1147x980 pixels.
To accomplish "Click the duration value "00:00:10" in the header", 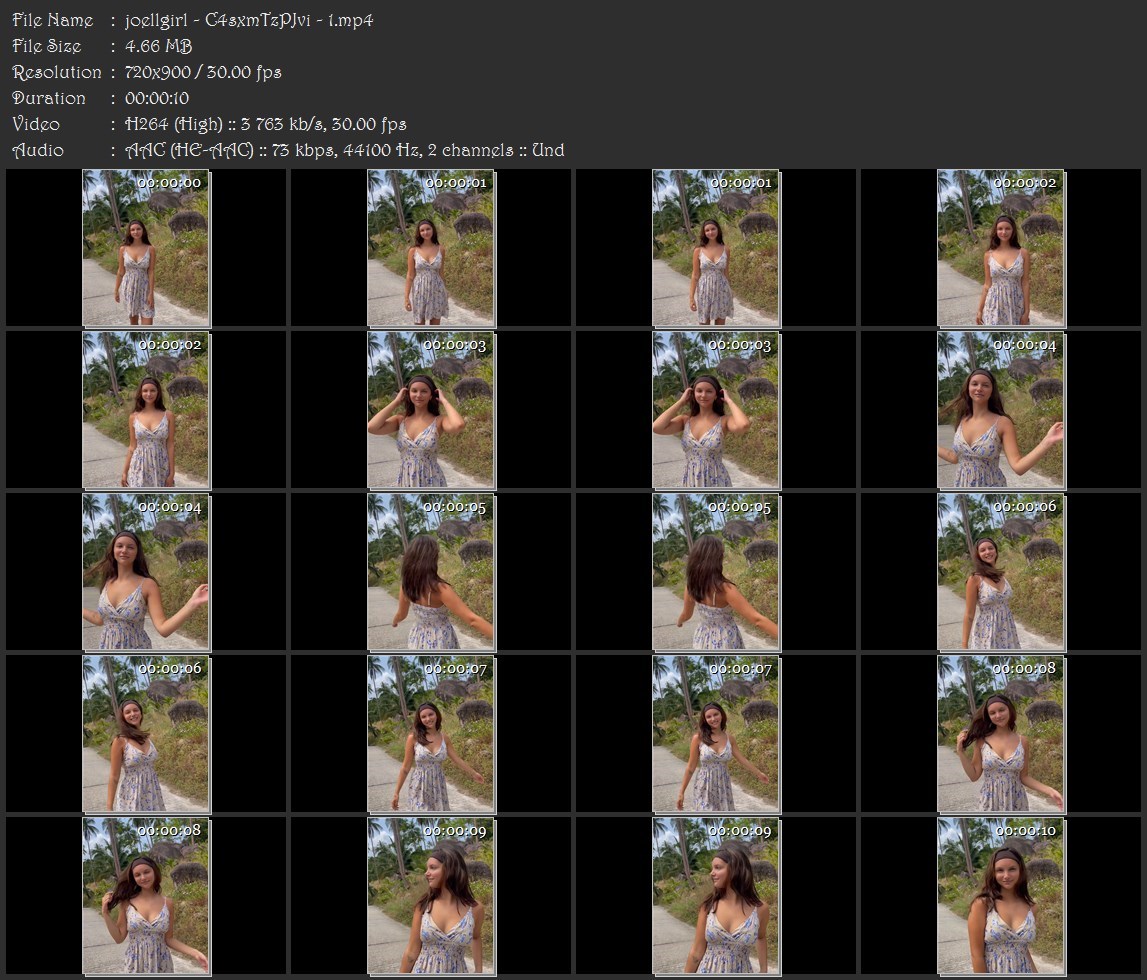I will (157, 98).
